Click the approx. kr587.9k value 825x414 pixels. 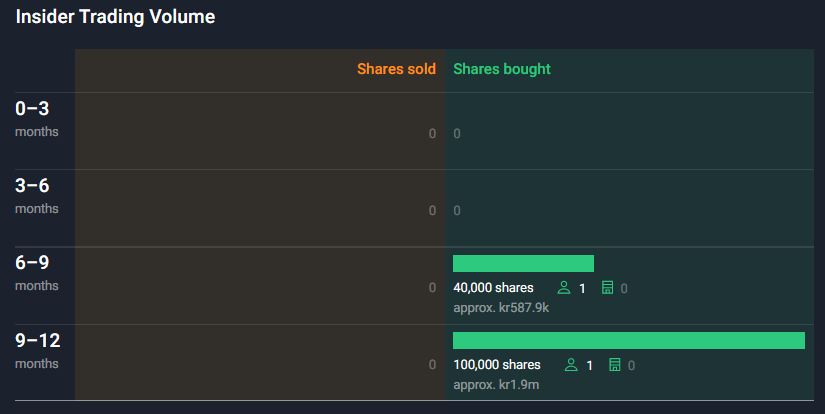(x=501, y=308)
